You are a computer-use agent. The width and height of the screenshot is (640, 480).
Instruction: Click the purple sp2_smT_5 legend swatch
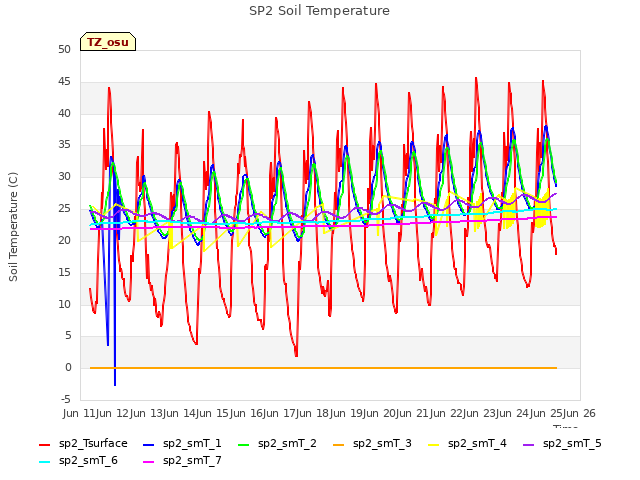[x=529, y=444]
